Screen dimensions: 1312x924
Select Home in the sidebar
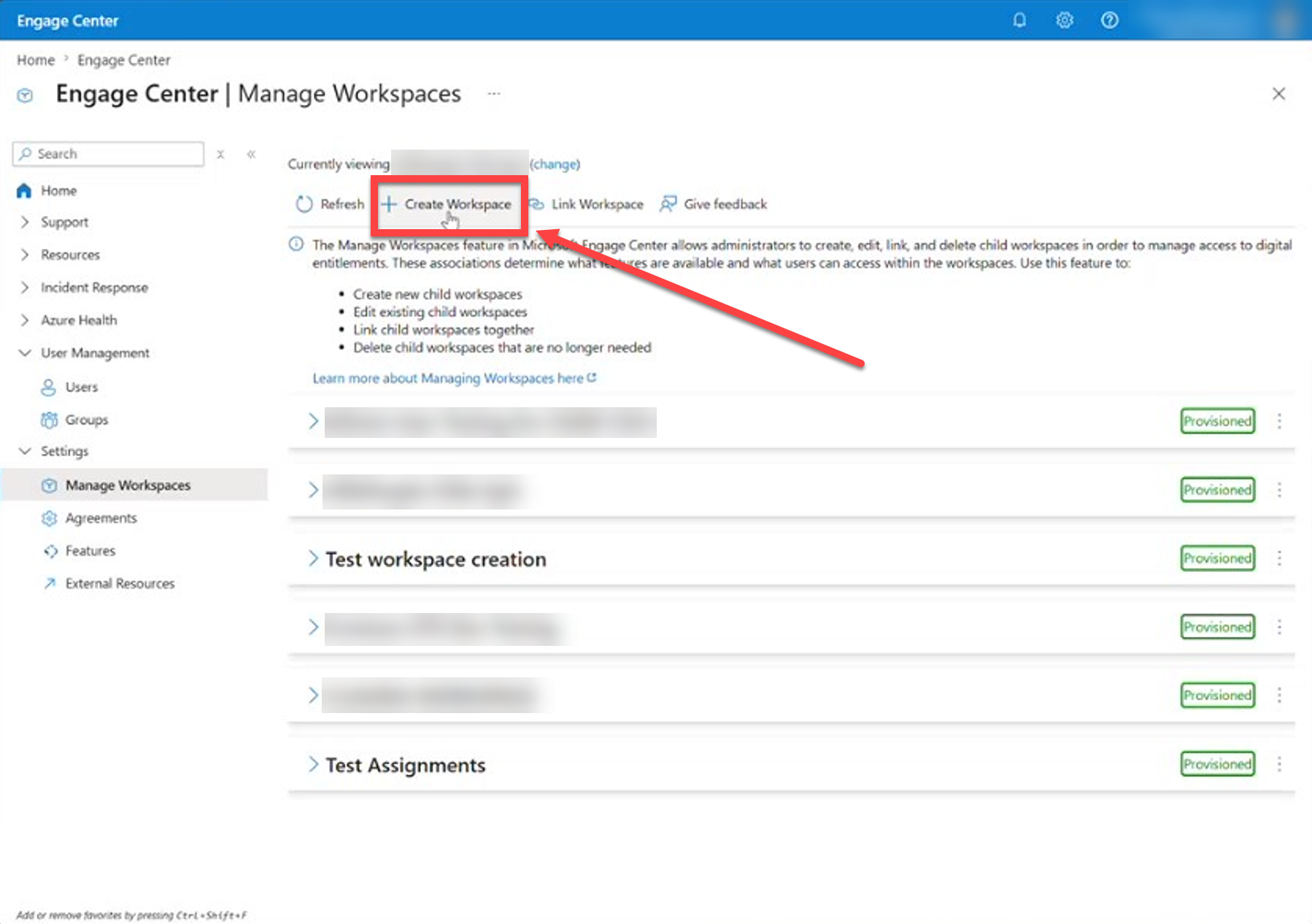pos(59,190)
